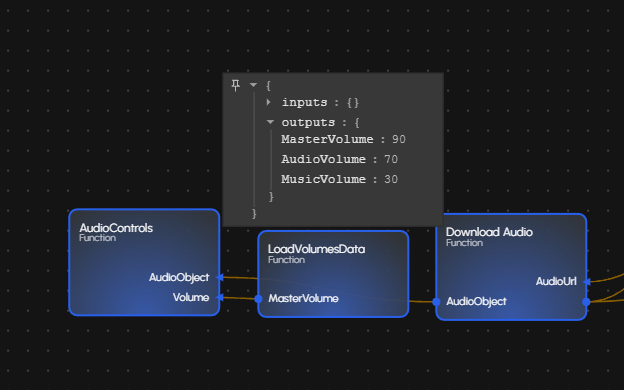
Task: Click MasterVolume label in LoadVolumesData node
Action: click(304, 298)
